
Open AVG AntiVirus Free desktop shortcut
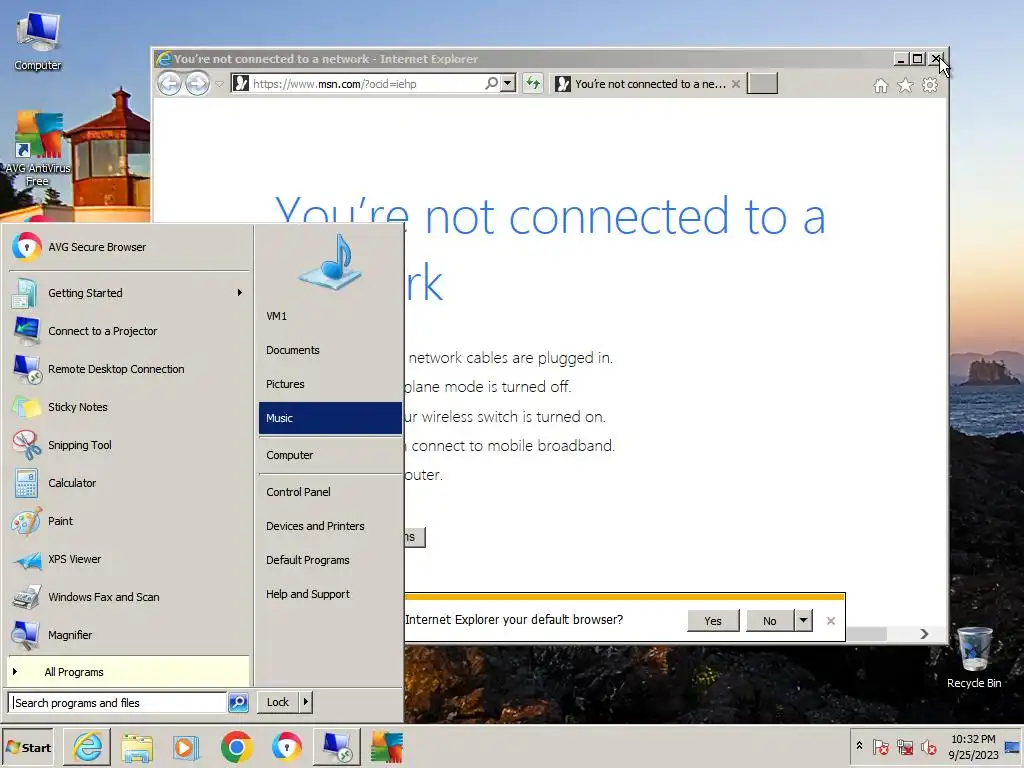[x=38, y=149]
